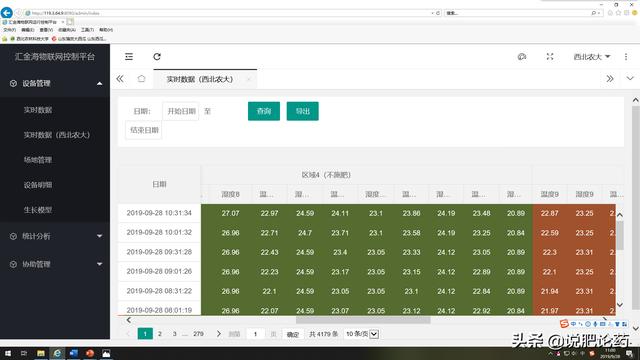
Task: Click the next page arrow in pagination
Action: click(x=219, y=333)
